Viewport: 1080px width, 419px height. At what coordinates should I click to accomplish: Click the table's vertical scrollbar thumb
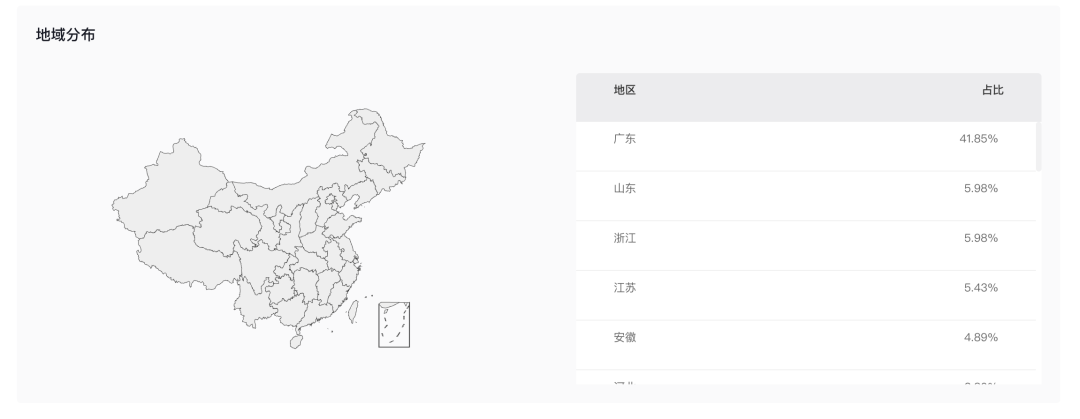[1039, 146]
